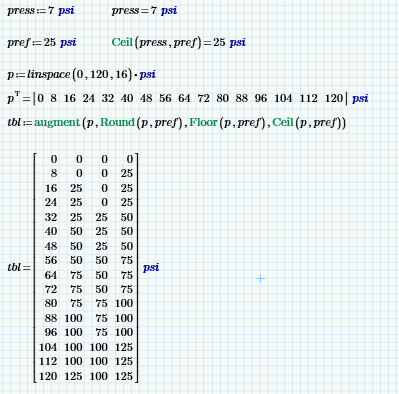Select first-column 0 in tbl matrix top row
Image resolution: width=399 pixels, height=394 pixels.
54,159
